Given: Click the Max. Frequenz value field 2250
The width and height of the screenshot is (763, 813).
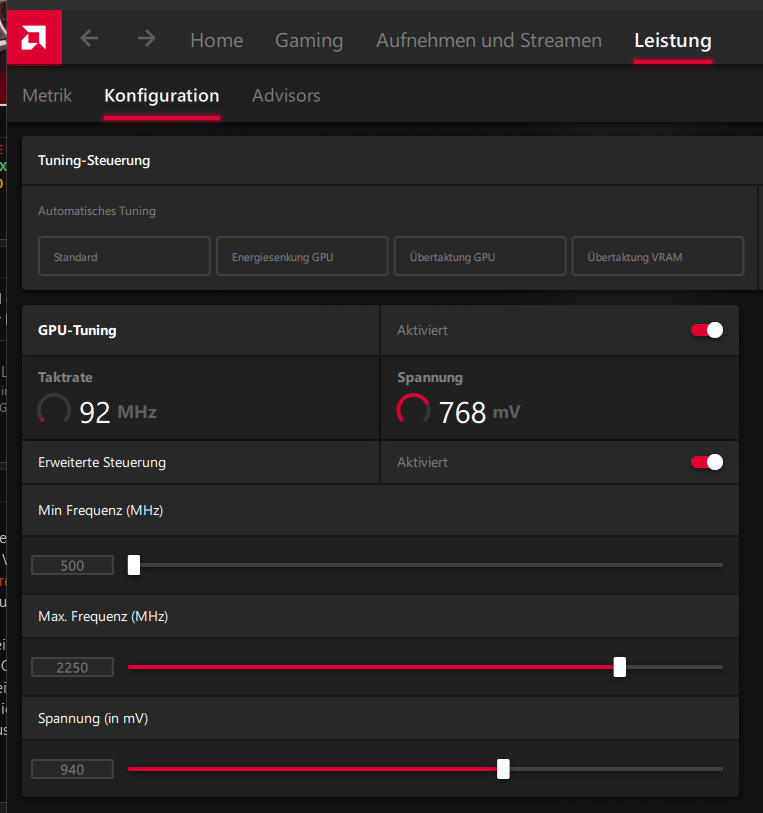Looking at the screenshot, I should pos(73,667).
